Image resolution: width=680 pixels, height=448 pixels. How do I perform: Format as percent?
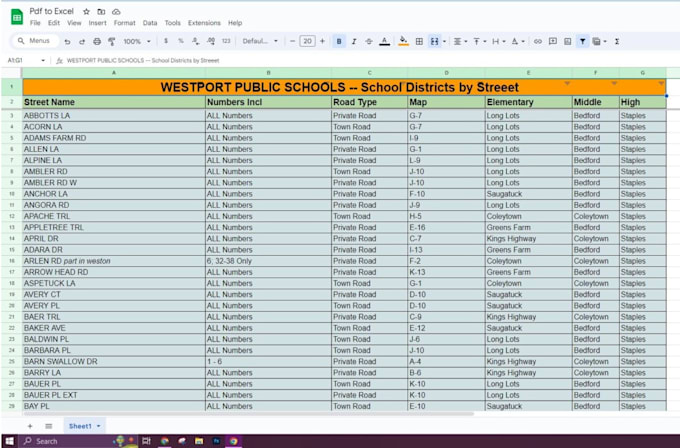coord(180,41)
